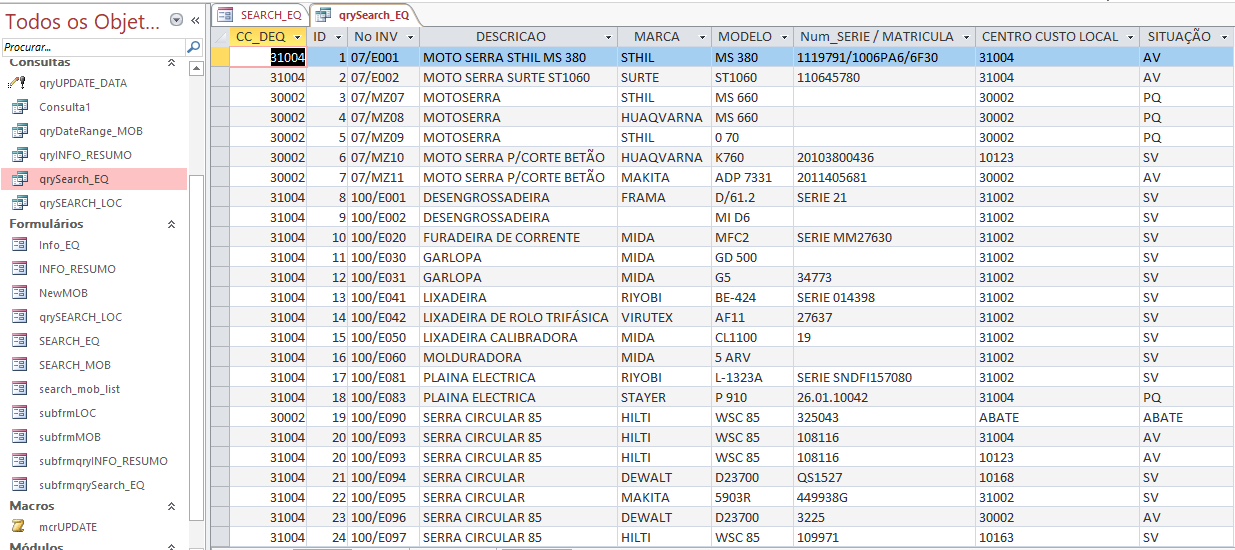Click the NewMOB form icon

[x=19, y=293]
